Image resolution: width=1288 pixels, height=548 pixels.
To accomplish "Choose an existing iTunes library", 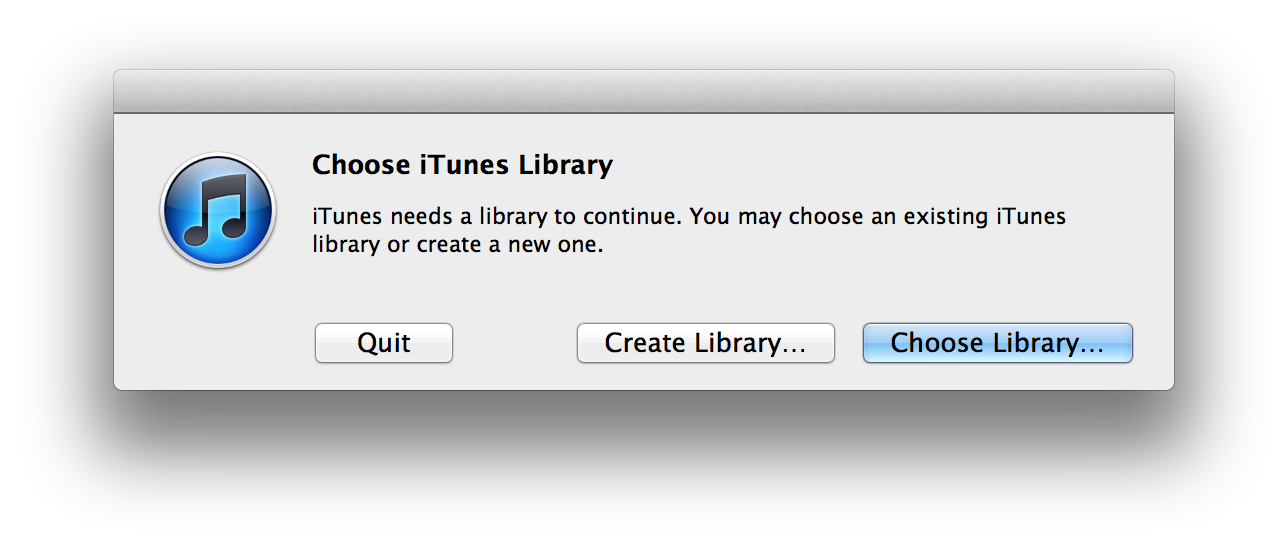I will tap(997, 343).
